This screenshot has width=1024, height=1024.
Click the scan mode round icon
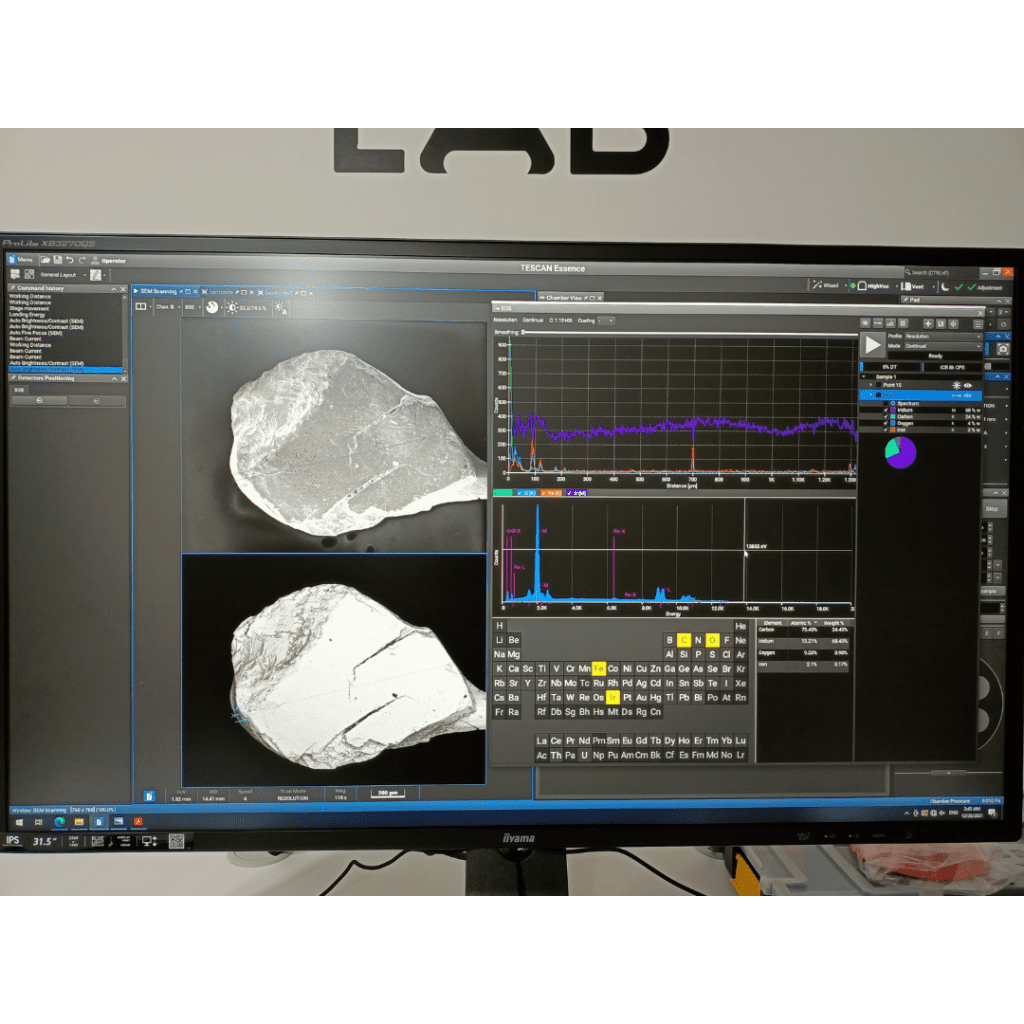[212, 307]
